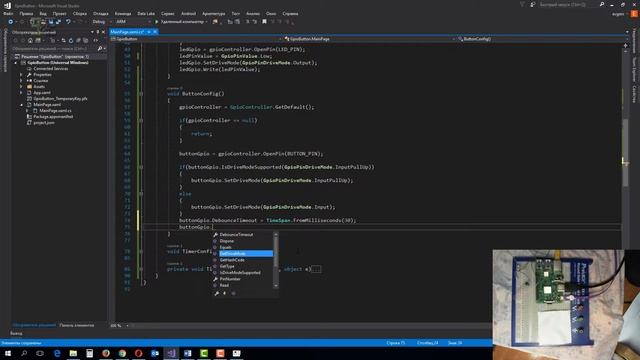Open File Explorer from the taskbar
640x360 pixels.
[73, 353]
